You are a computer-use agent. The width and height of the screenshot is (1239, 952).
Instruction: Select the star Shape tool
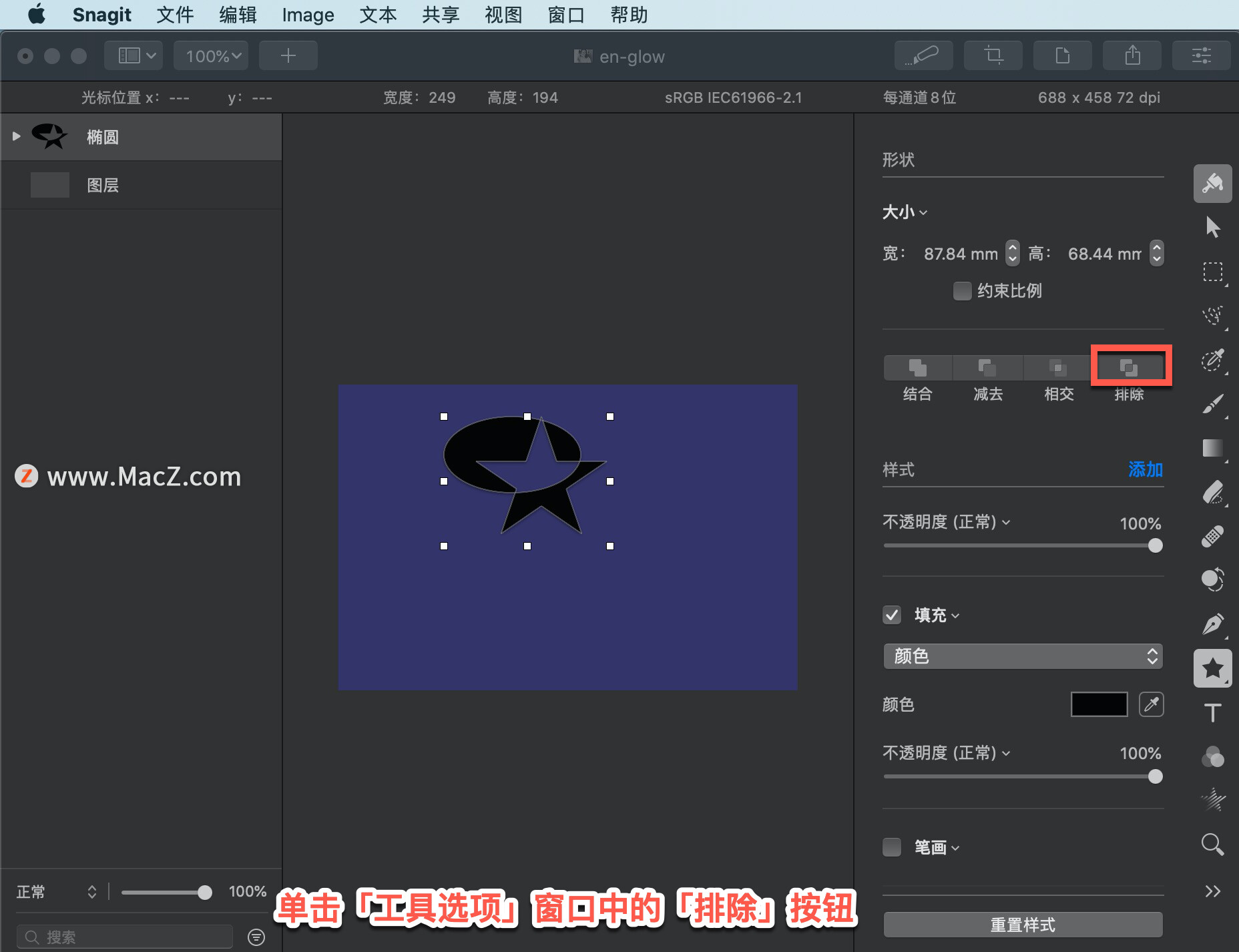1212,668
